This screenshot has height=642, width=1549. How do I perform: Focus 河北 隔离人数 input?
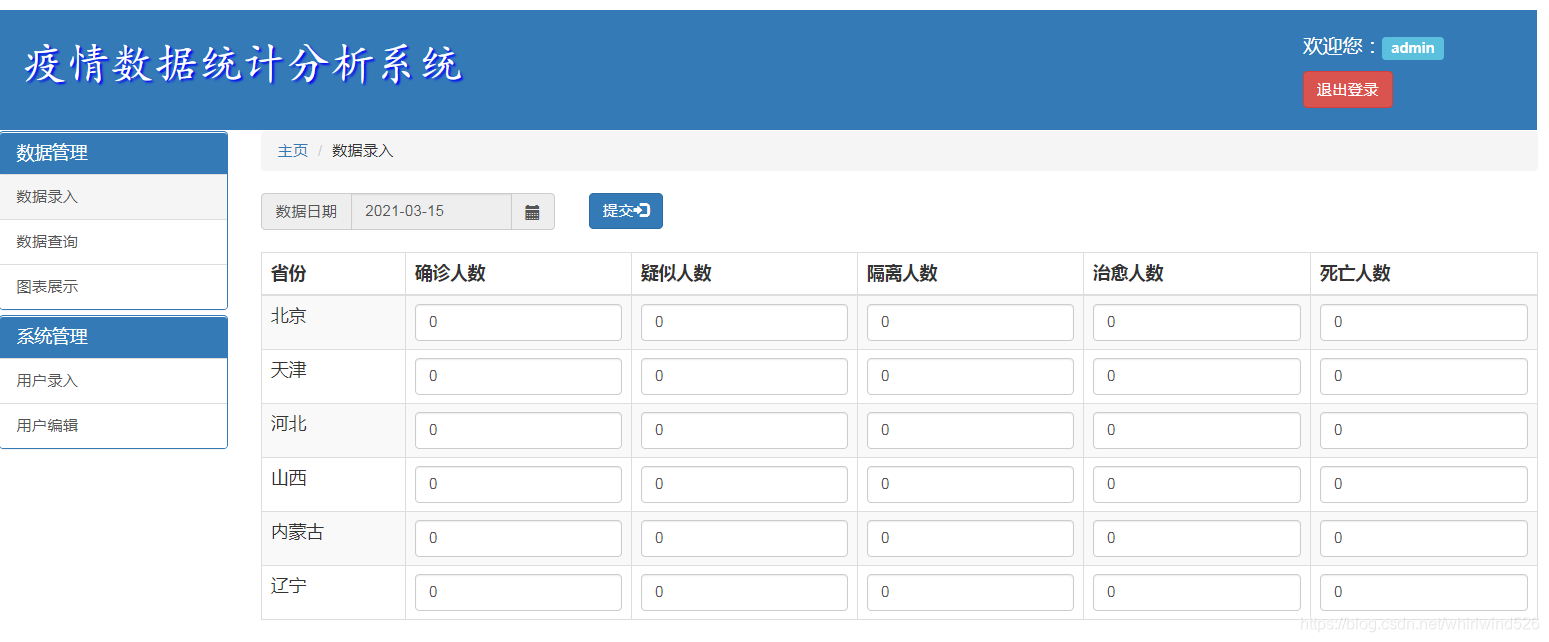970,431
